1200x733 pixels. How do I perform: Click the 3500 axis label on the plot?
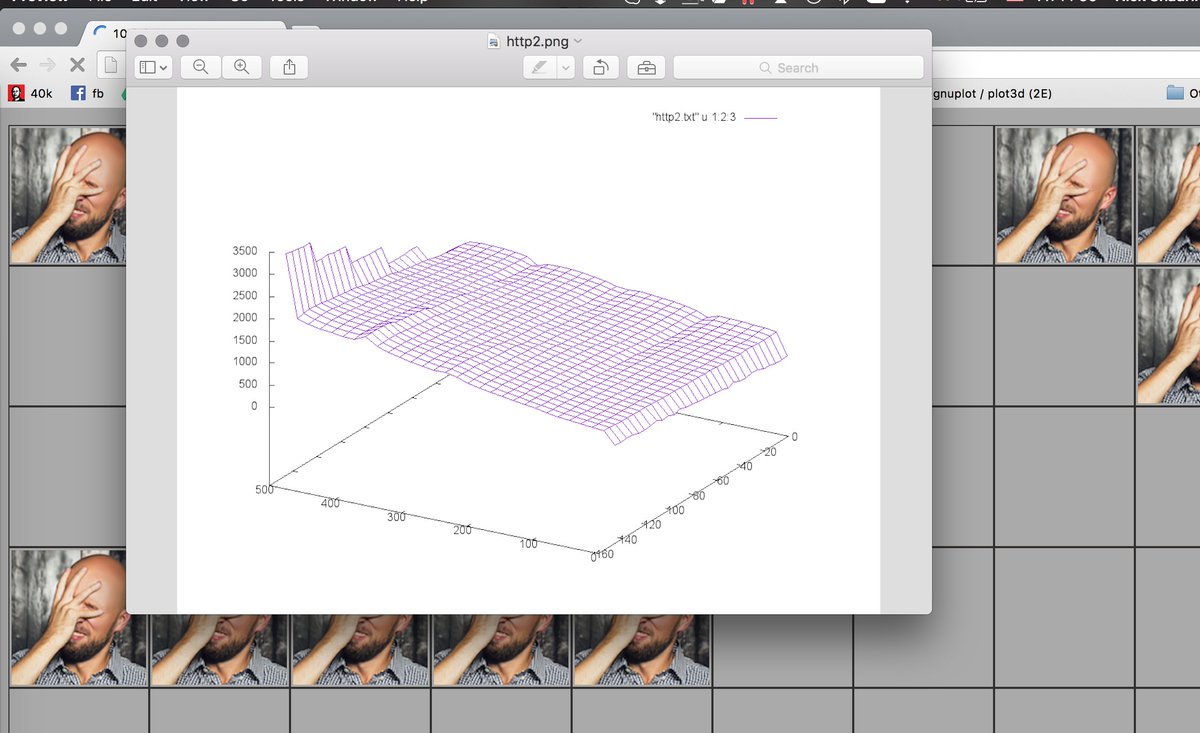(x=245, y=251)
